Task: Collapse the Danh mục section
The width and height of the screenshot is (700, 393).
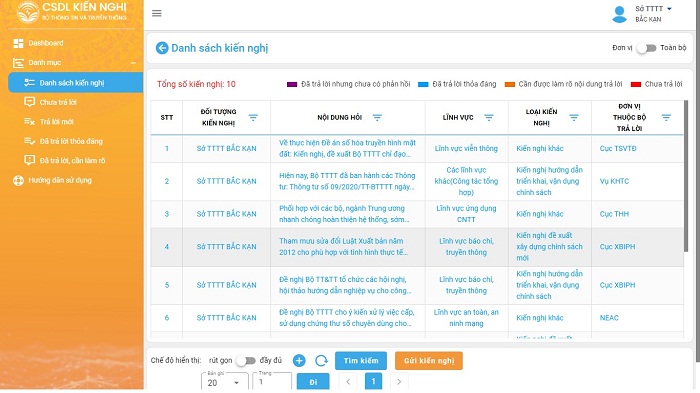Action: click(x=133, y=63)
